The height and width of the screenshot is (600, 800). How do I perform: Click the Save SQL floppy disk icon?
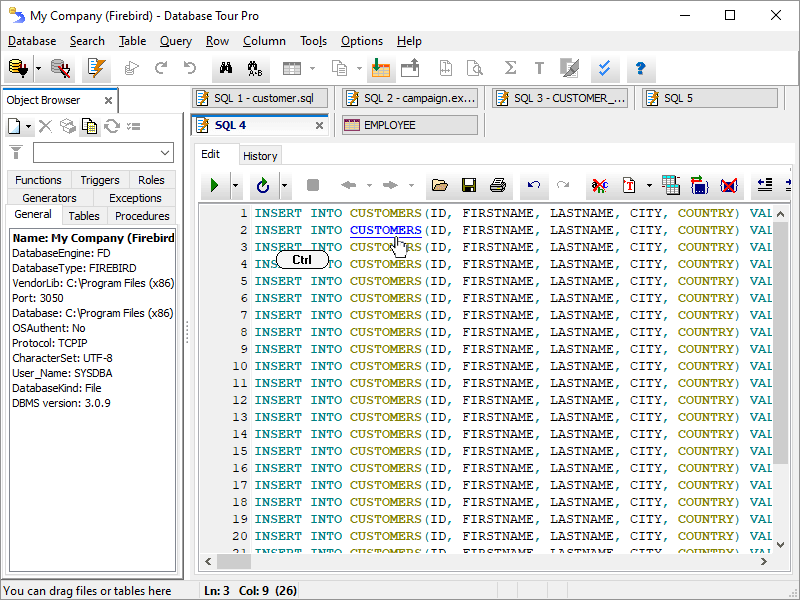pyautogui.click(x=468, y=185)
